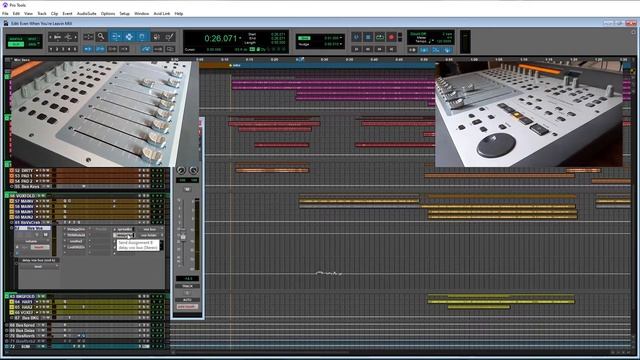The image size is (640, 360).
Task: Select the Pencil tool
Action: coord(170,37)
